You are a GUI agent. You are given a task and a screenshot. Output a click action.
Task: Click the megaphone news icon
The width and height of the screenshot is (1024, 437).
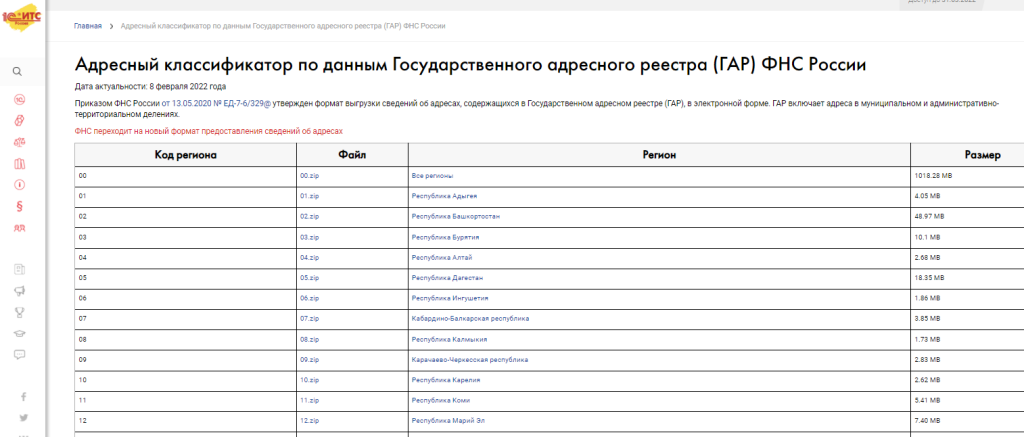coord(19,290)
